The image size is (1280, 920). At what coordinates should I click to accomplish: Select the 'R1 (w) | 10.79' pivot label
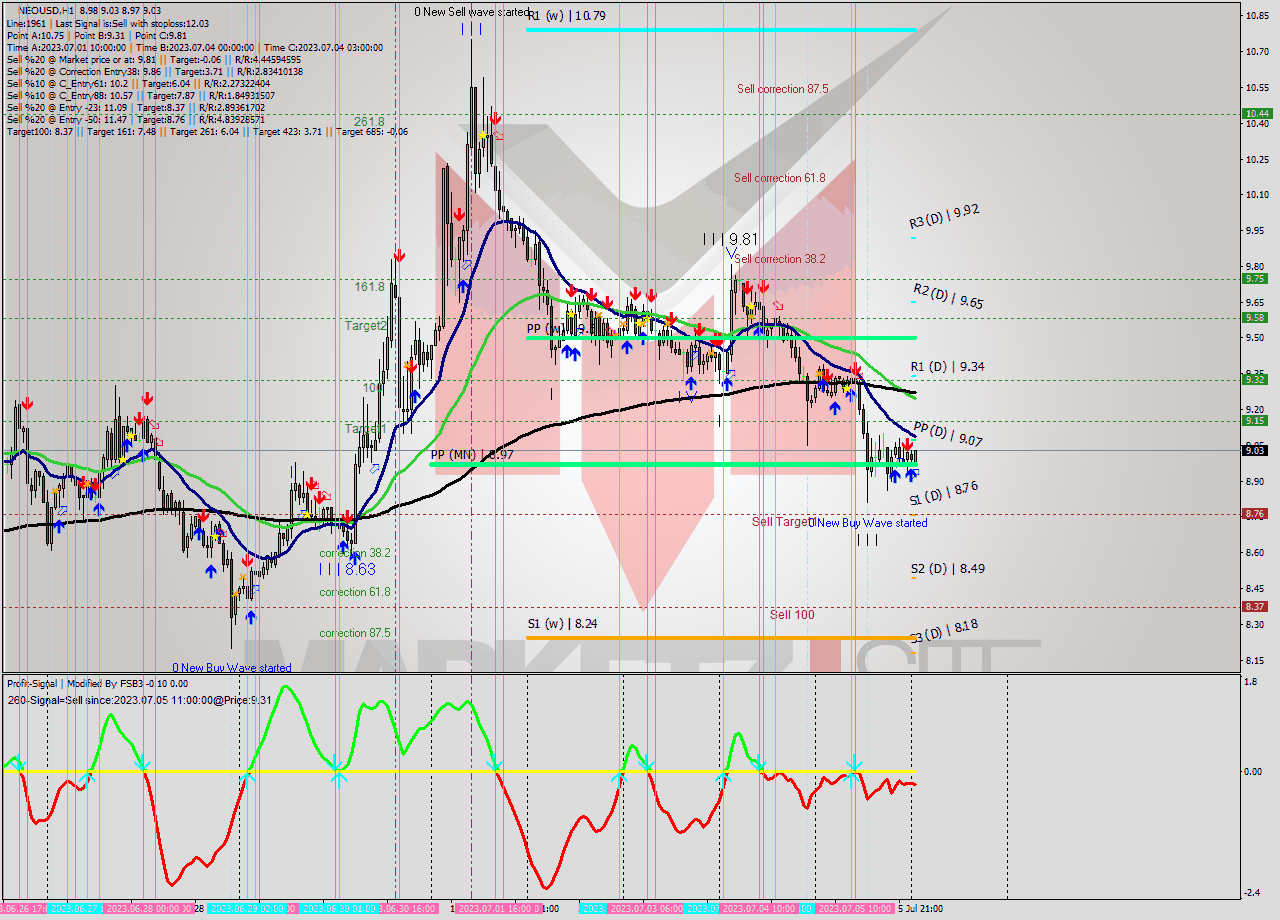[x=568, y=16]
